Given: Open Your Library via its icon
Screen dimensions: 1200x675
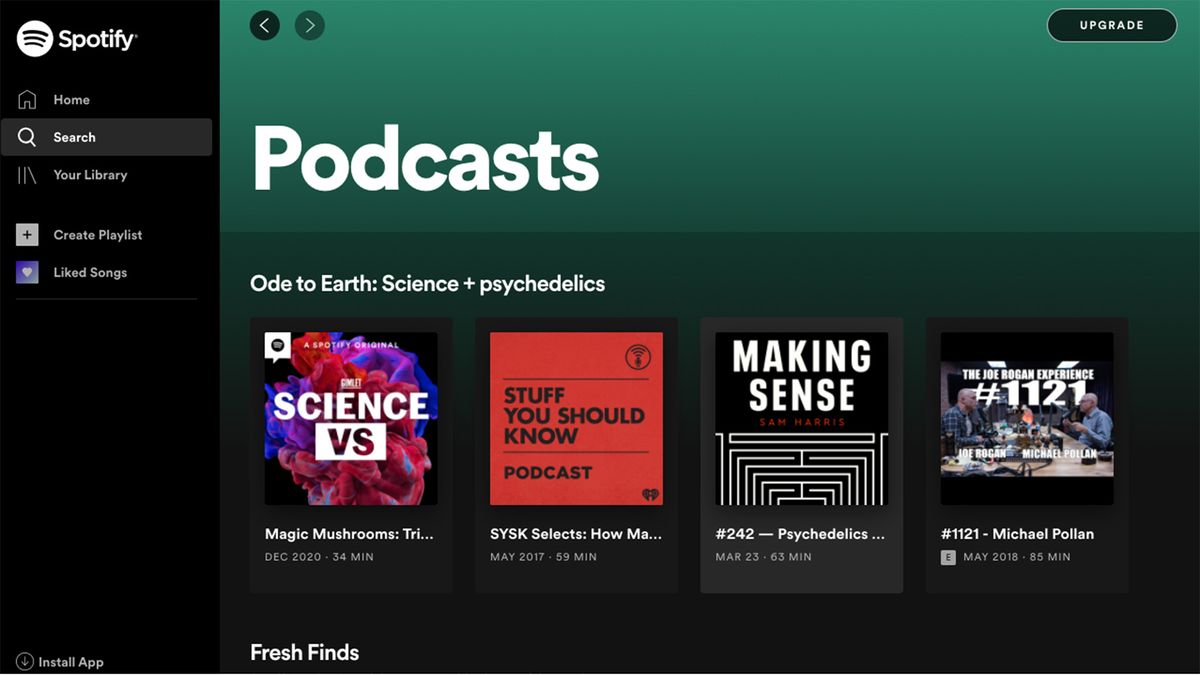Looking at the screenshot, I should 27,174.
